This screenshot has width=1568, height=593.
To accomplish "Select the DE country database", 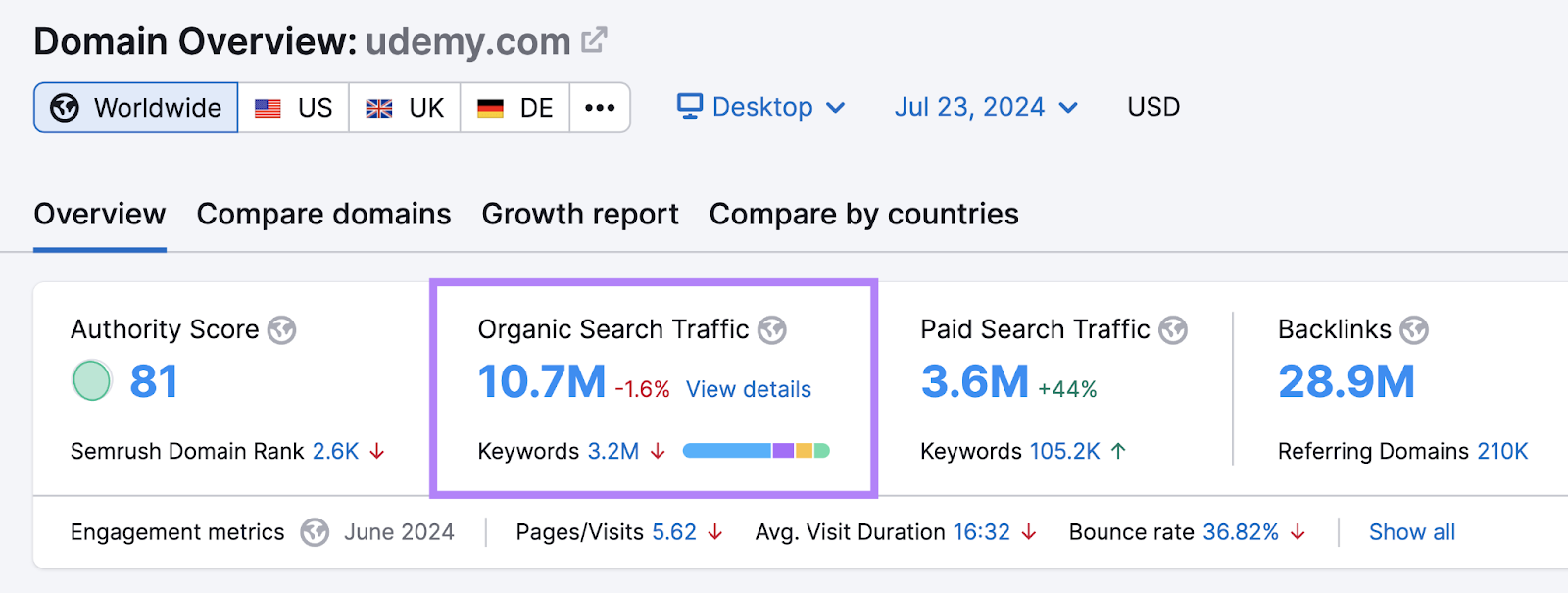I will (x=515, y=108).
